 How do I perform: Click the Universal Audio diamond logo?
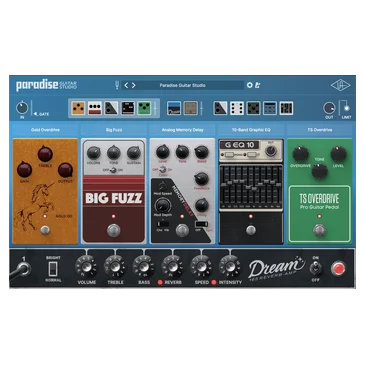(340, 85)
